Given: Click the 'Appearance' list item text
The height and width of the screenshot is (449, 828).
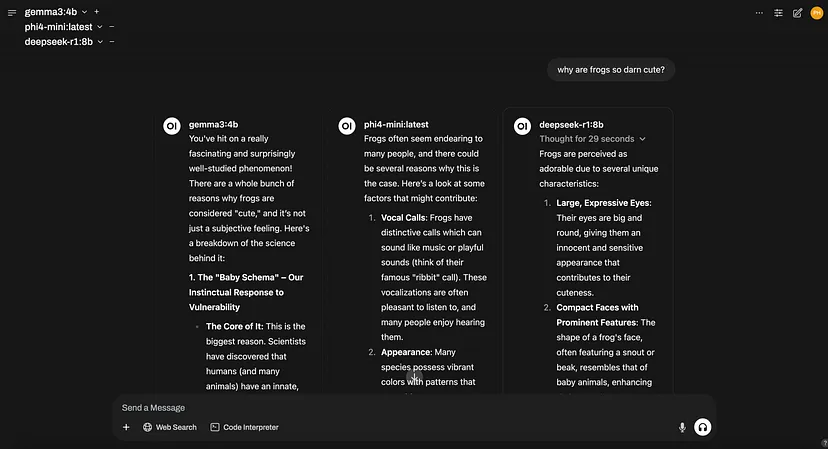Looking at the screenshot, I should click(406, 352).
